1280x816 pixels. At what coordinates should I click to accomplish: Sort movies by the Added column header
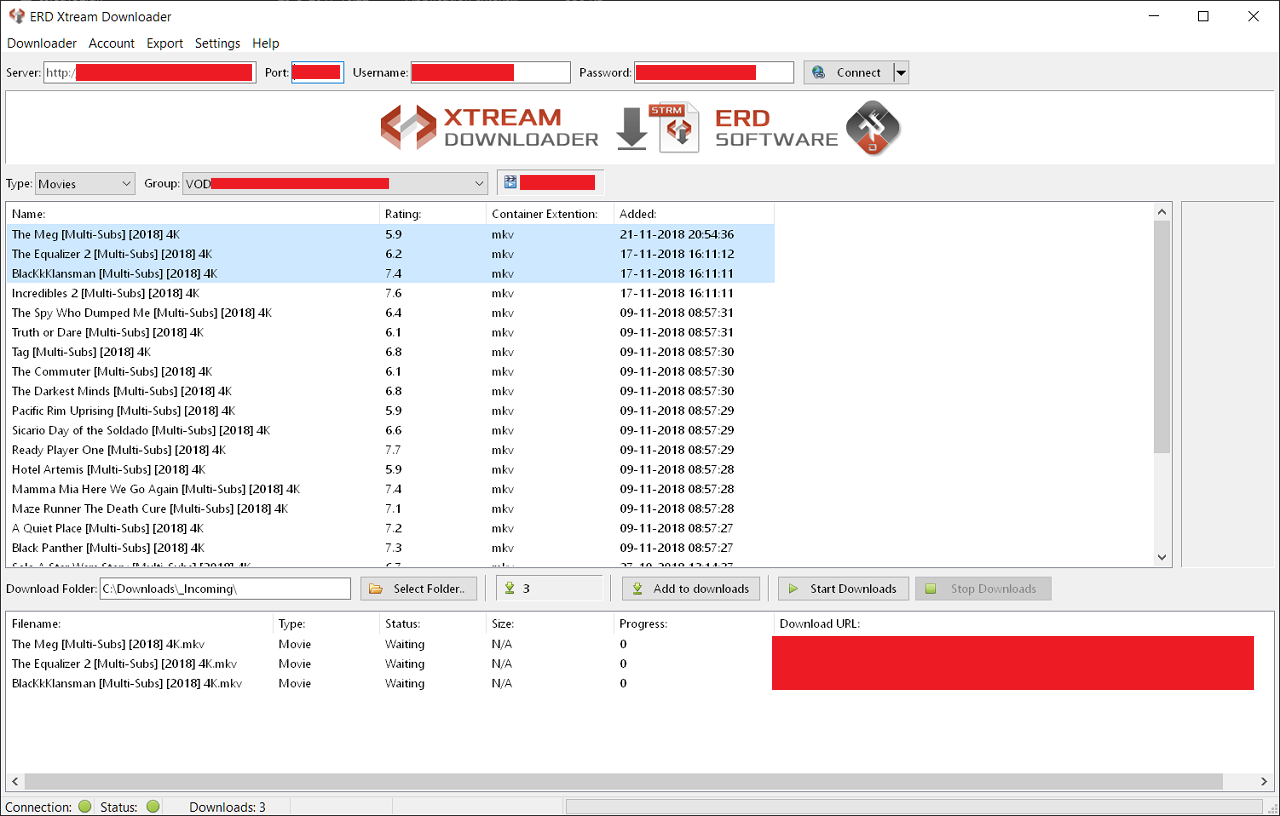[694, 214]
